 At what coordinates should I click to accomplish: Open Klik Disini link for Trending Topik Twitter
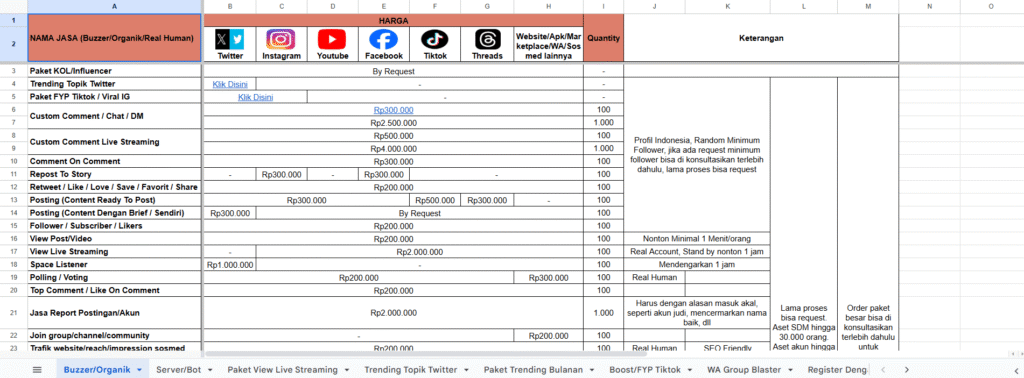pyautogui.click(x=230, y=84)
